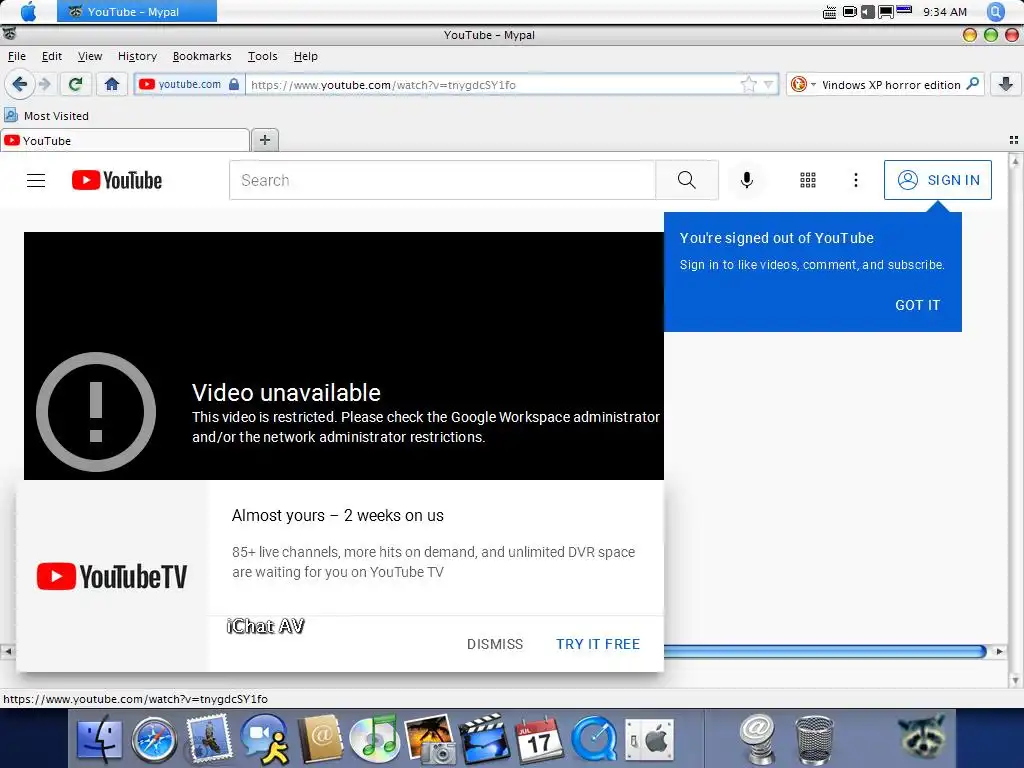Click the address bar URL field
The height and width of the screenshot is (768, 1024).
pos(493,85)
